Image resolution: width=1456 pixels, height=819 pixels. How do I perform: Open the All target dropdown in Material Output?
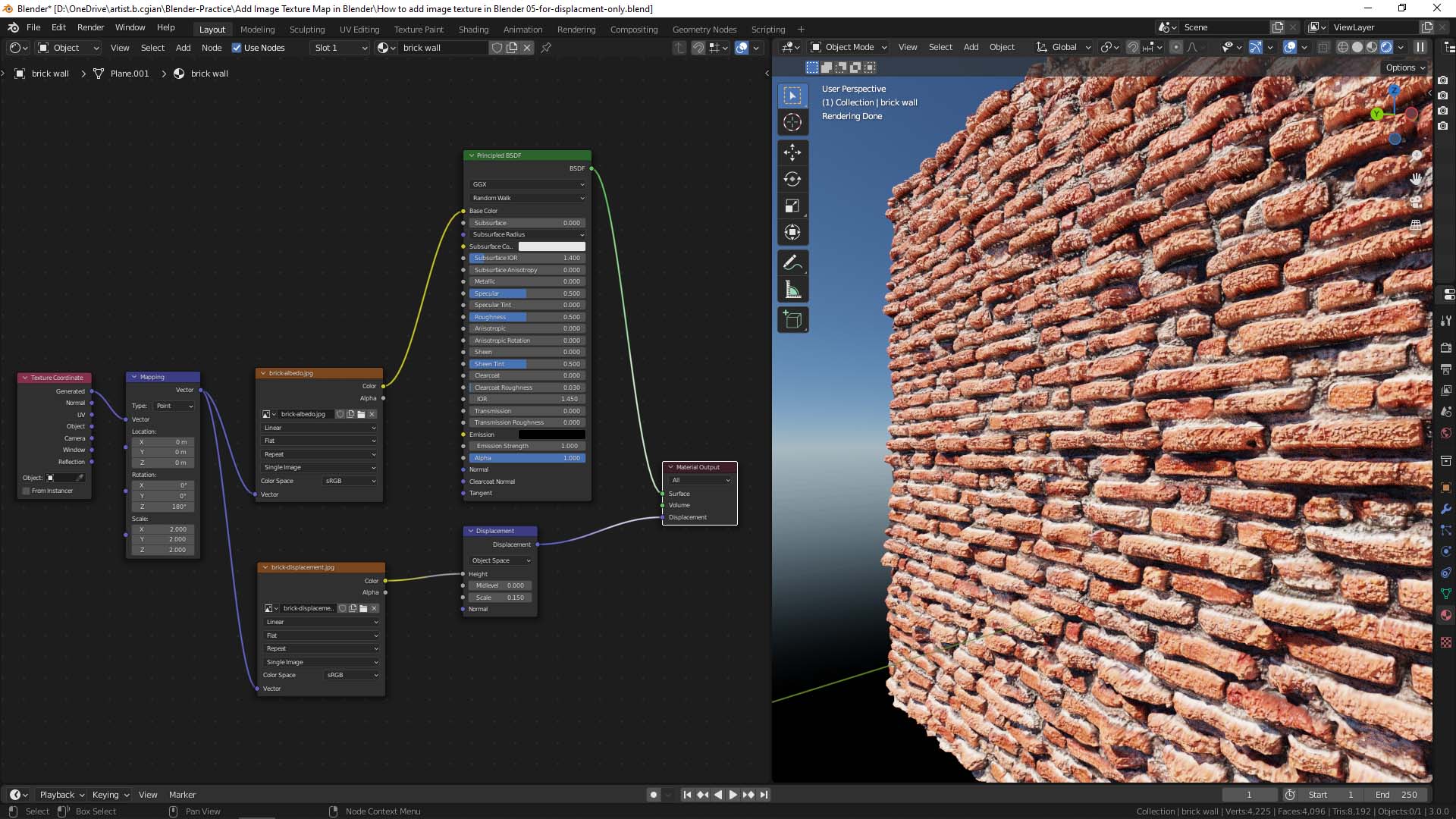[700, 480]
